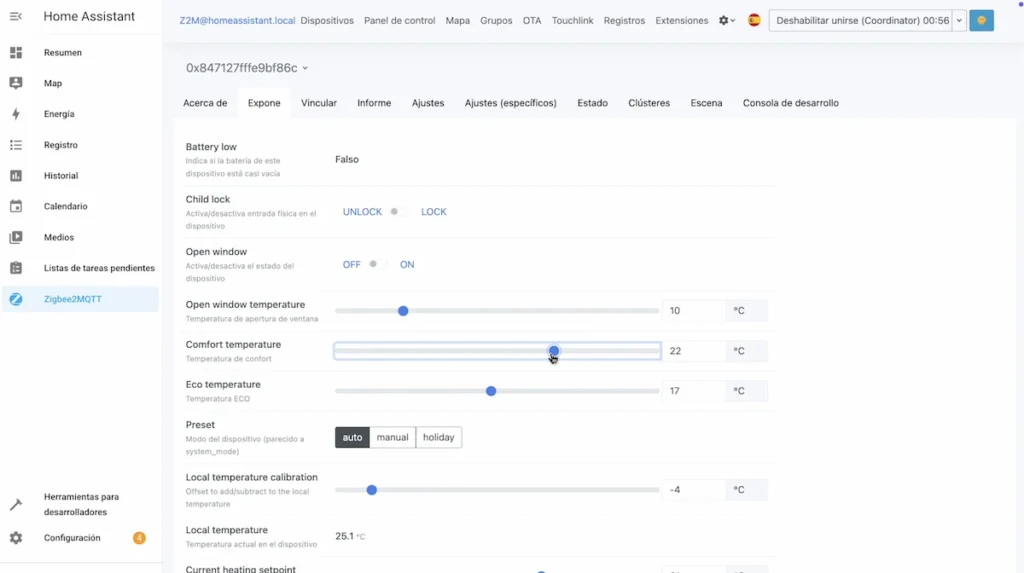1024x573 pixels.
Task: Click the Home Assistant title
Action: pos(89,16)
